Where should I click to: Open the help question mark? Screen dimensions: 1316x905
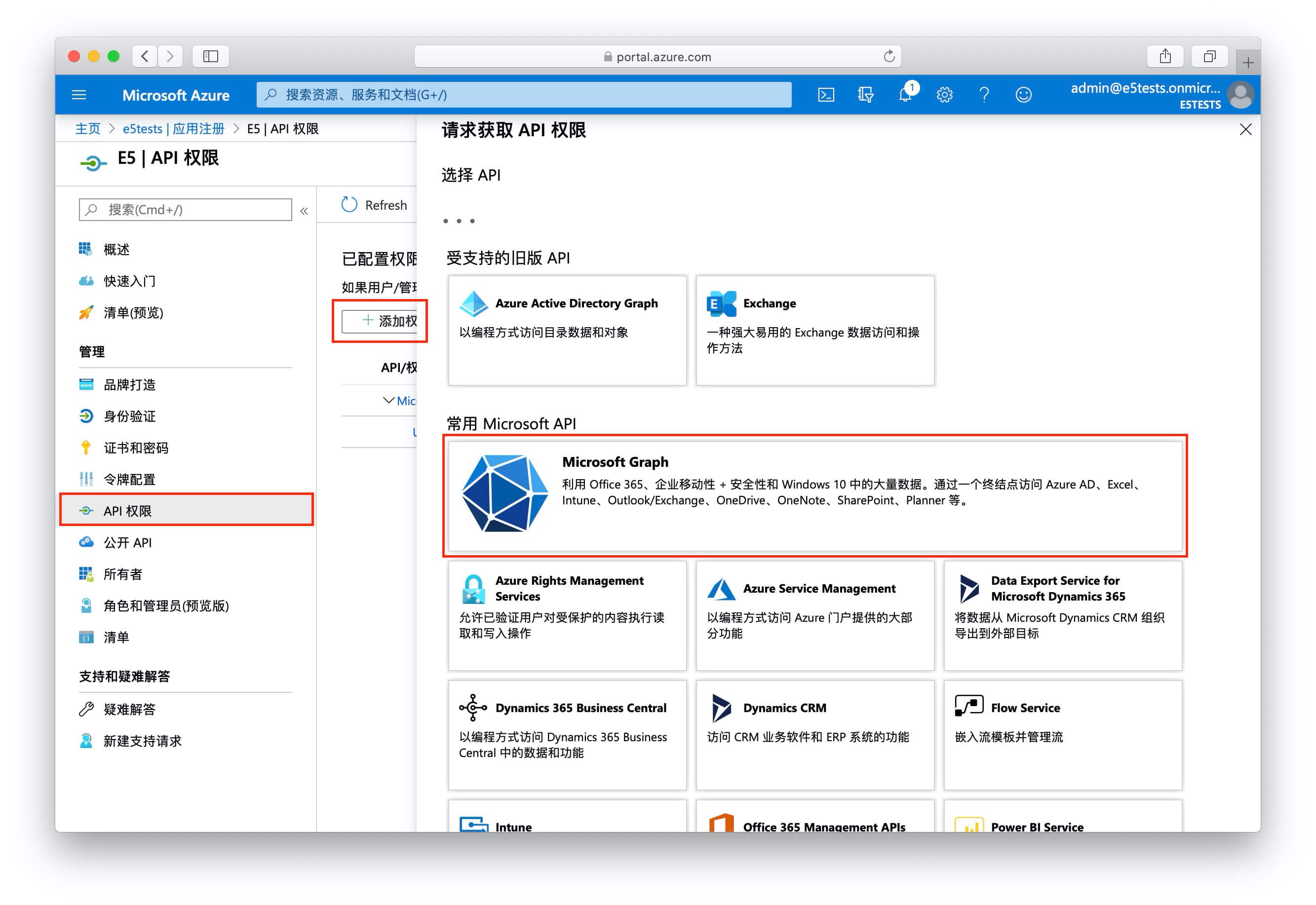coord(984,95)
